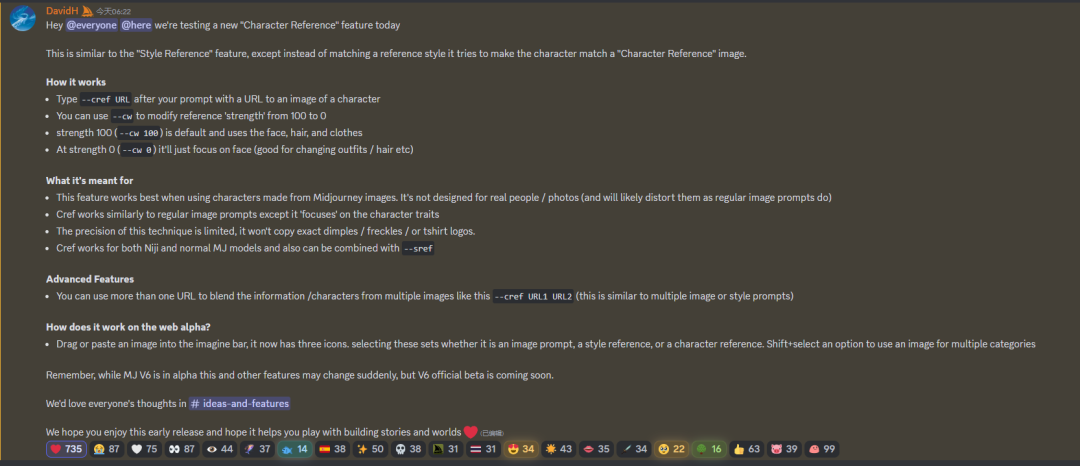Screen dimensions: 1080x466
Task: Click the edited marker after the final heart
Action: 492,434
